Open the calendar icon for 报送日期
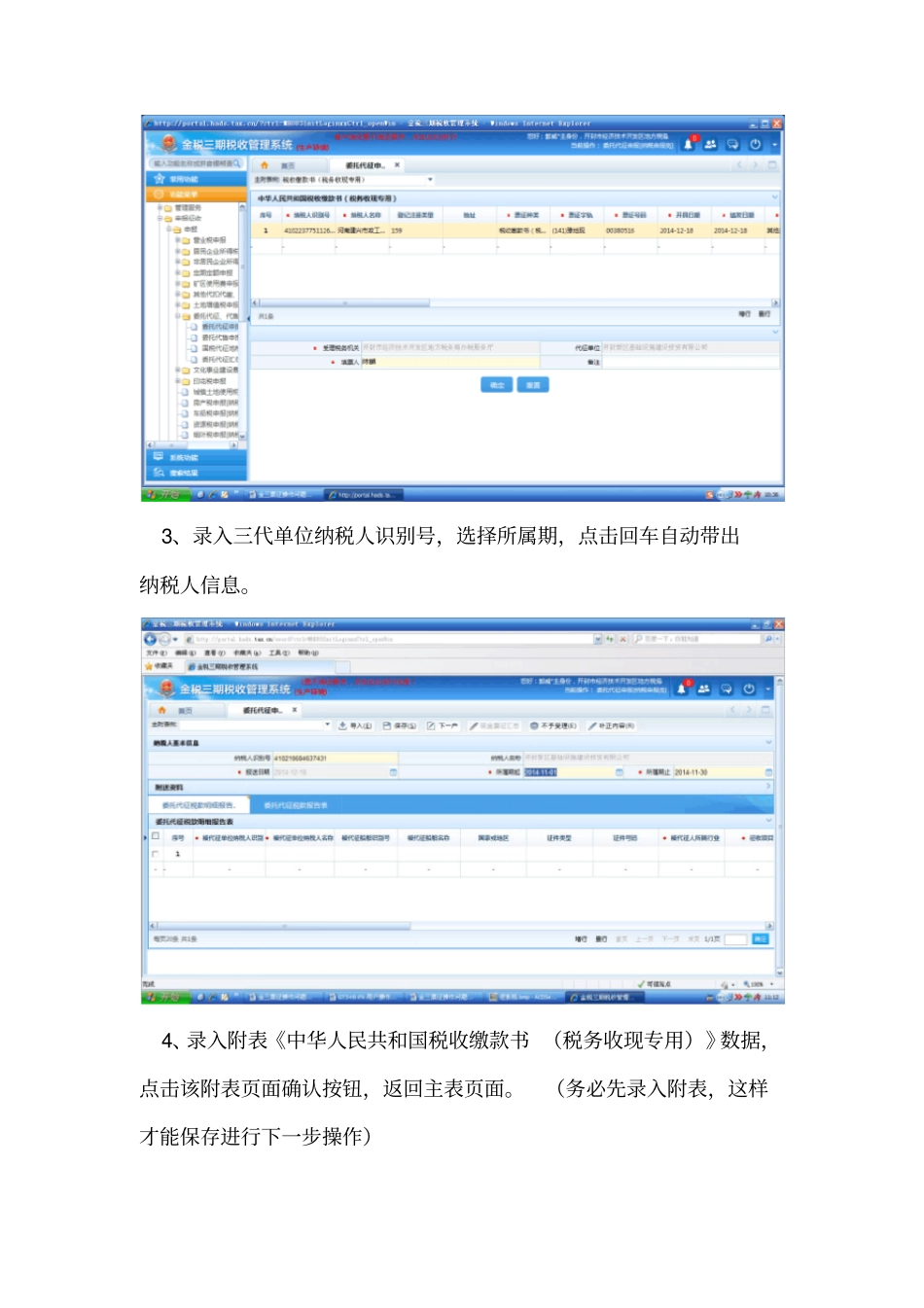 tap(394, 772)
